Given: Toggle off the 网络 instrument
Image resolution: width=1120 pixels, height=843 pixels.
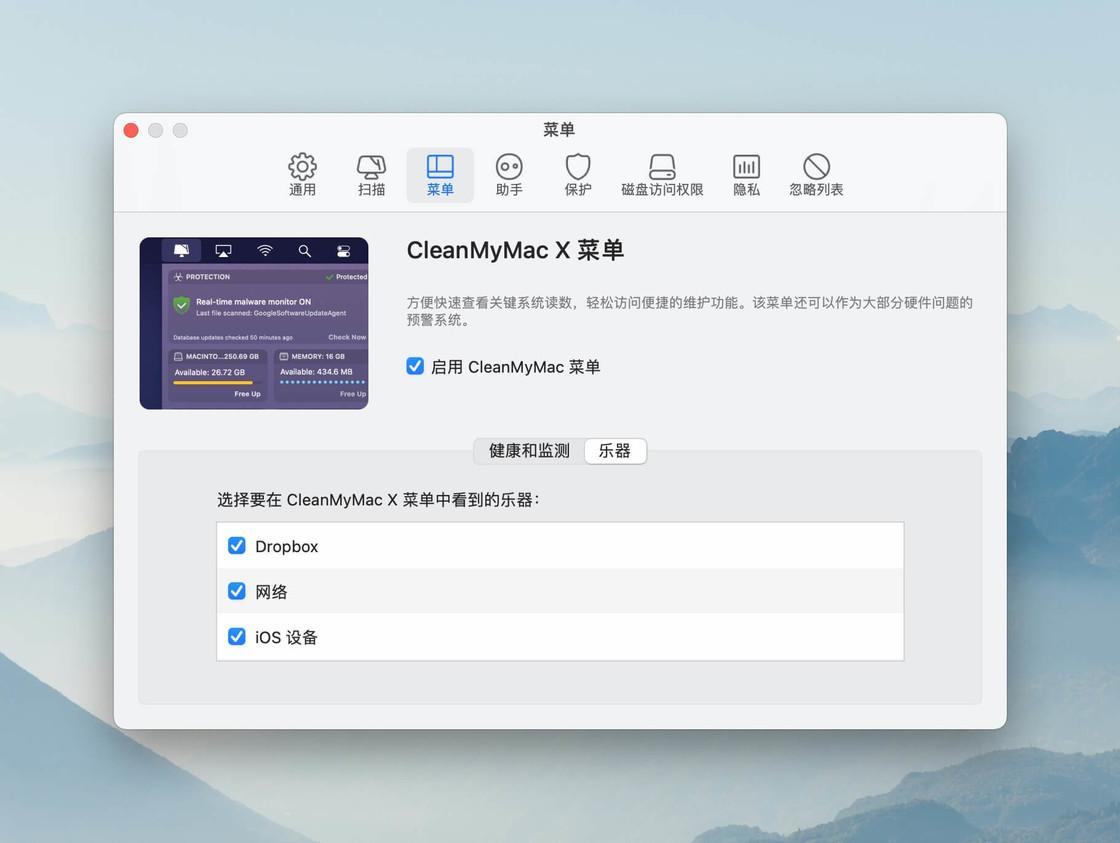Looking at the screenshot, I should 237,591.
